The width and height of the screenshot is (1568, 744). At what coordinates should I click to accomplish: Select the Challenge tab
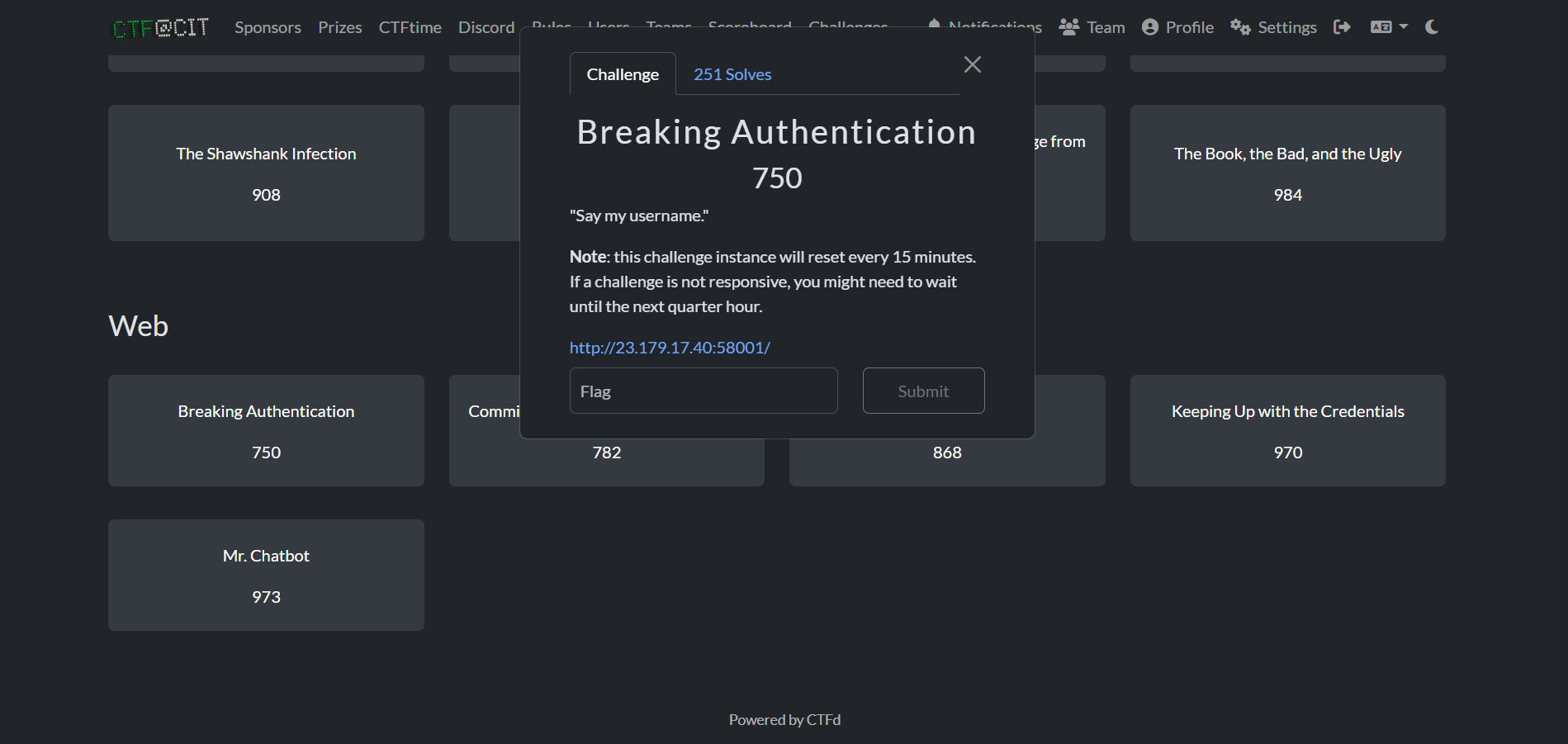[x=623, y=73]
